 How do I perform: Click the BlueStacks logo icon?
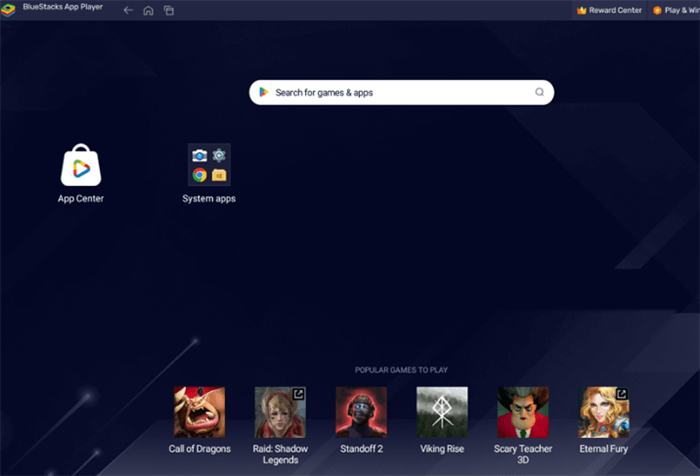tap(8, 10)
